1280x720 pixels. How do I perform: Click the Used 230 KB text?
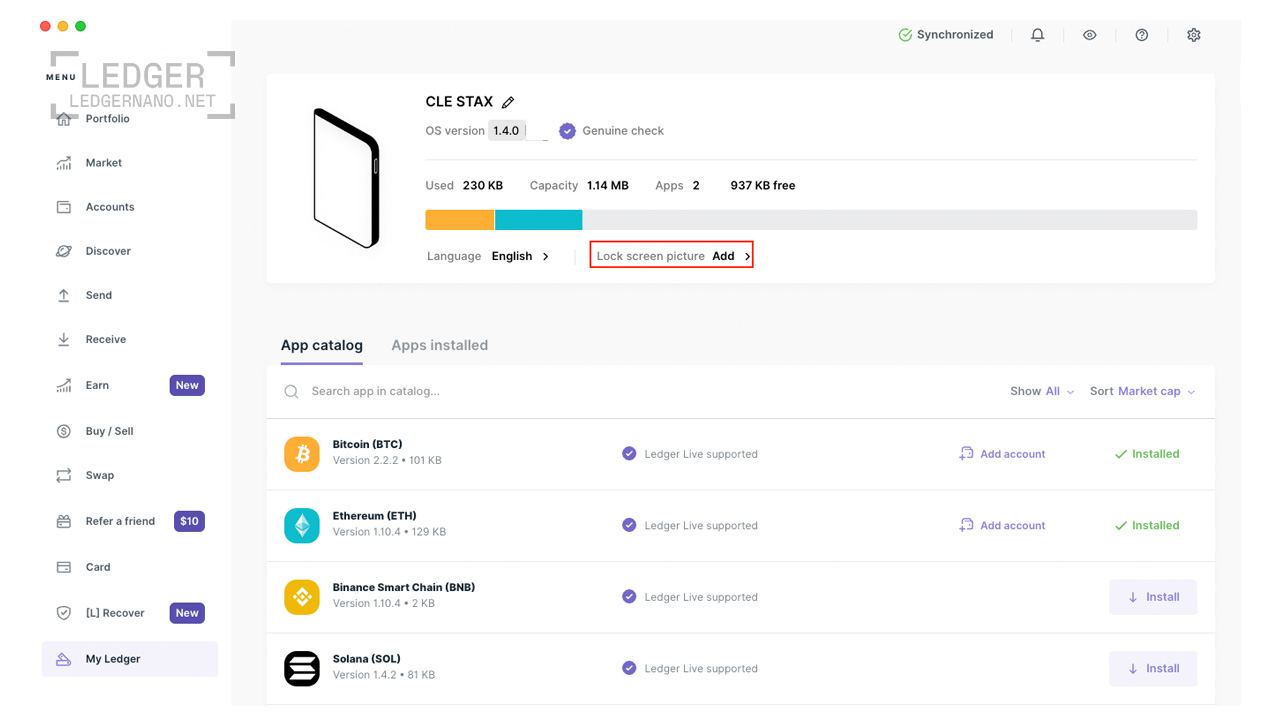click(x=464, y=186)
